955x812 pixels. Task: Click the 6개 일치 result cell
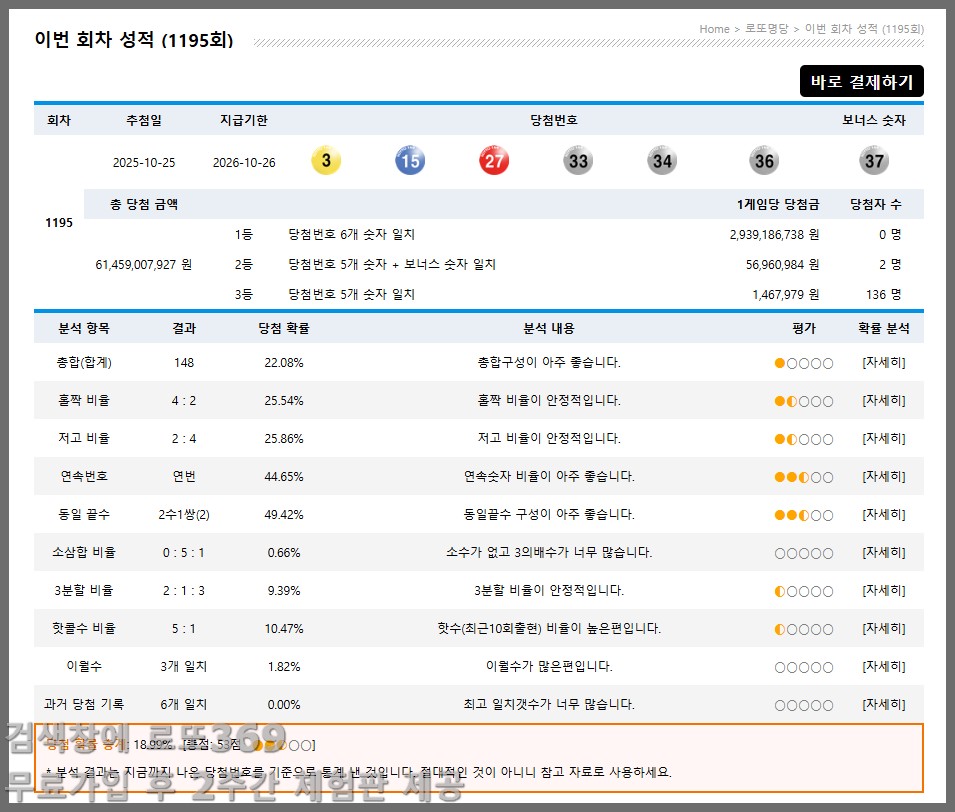[183, 705]
